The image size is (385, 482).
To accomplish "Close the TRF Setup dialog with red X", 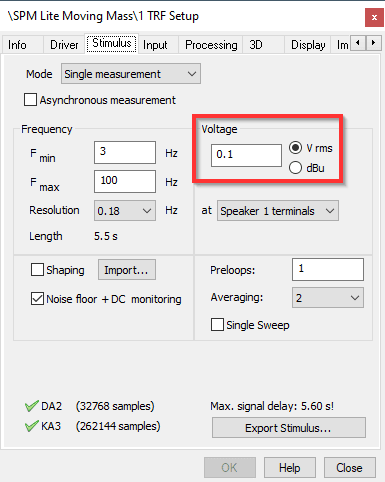I will click(x=374, y=17).
